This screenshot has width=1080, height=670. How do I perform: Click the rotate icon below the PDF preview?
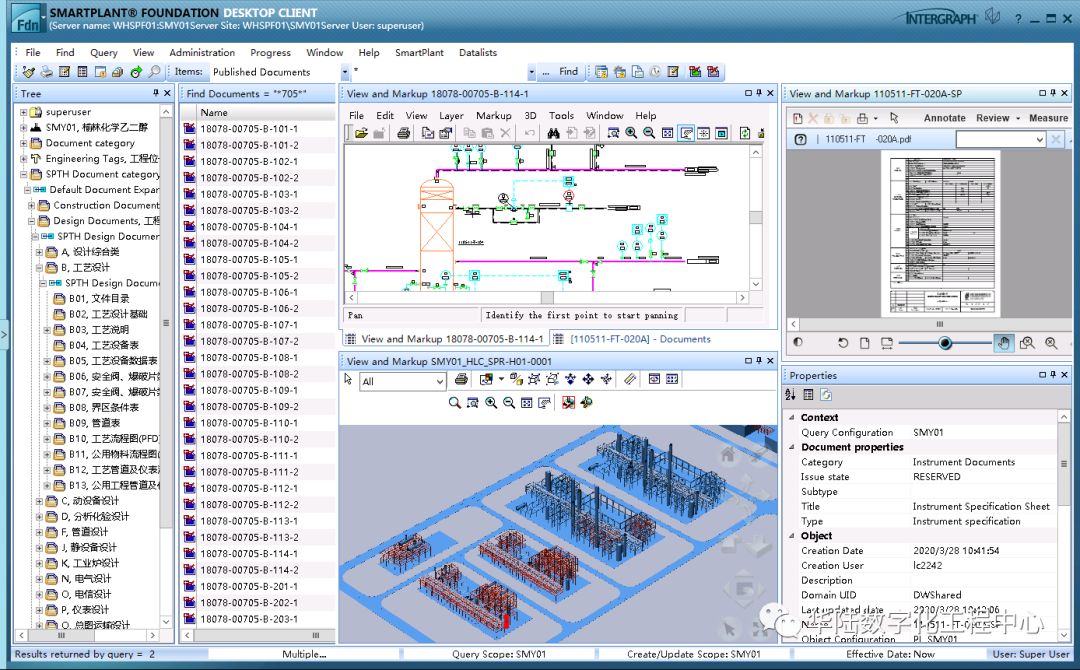point(842,343)
